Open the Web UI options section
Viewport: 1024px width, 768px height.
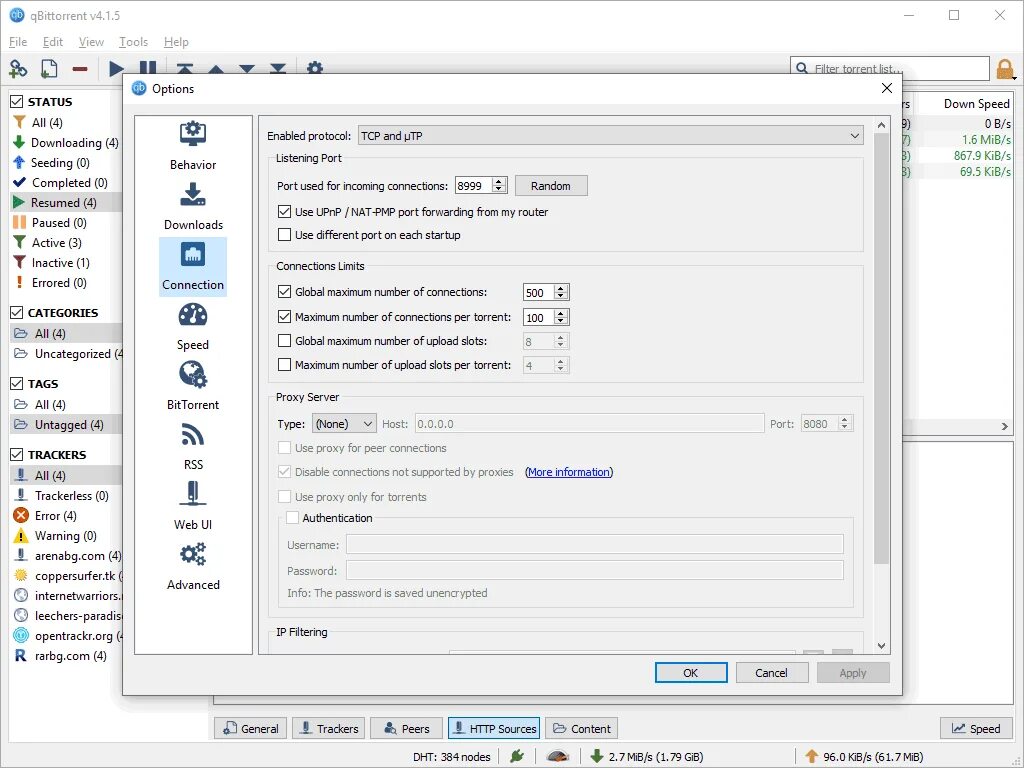(x=193, y=507)
